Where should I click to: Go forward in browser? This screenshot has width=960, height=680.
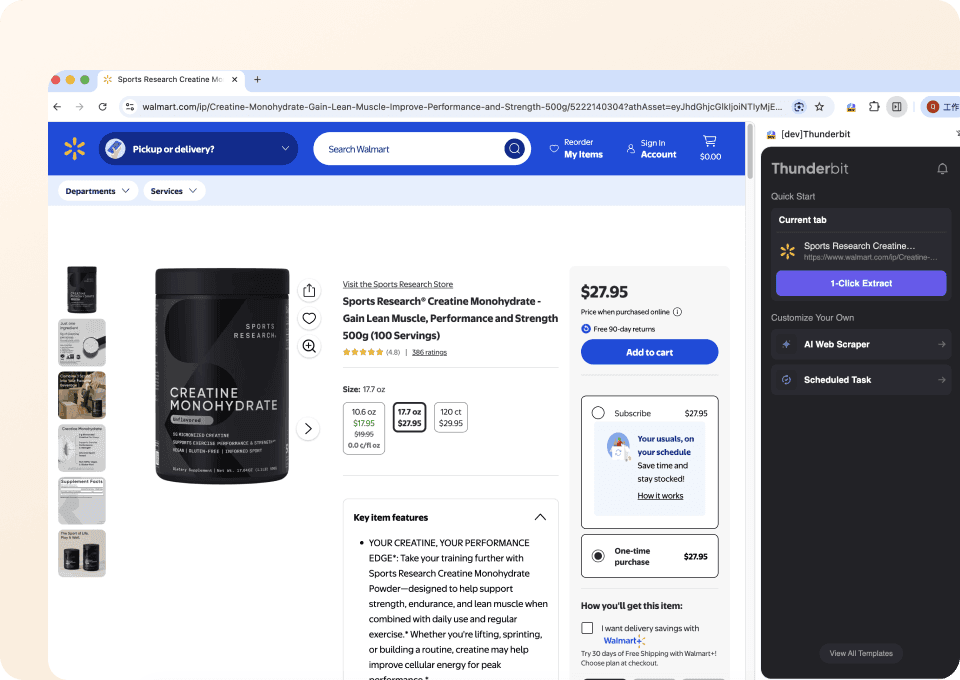point(80,106)
